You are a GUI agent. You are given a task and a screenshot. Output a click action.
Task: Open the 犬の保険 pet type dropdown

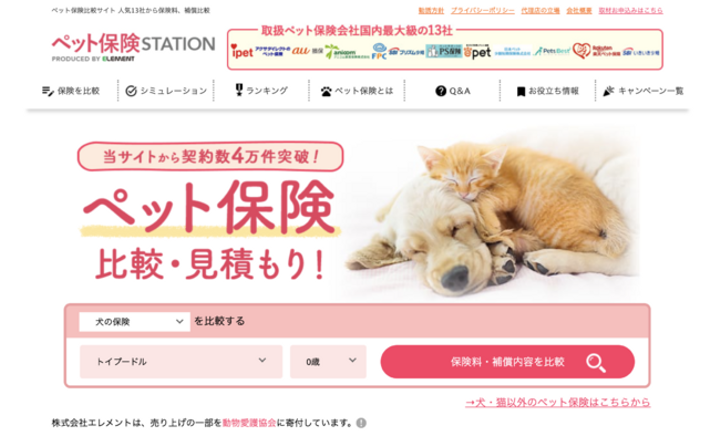click(135, 322)
